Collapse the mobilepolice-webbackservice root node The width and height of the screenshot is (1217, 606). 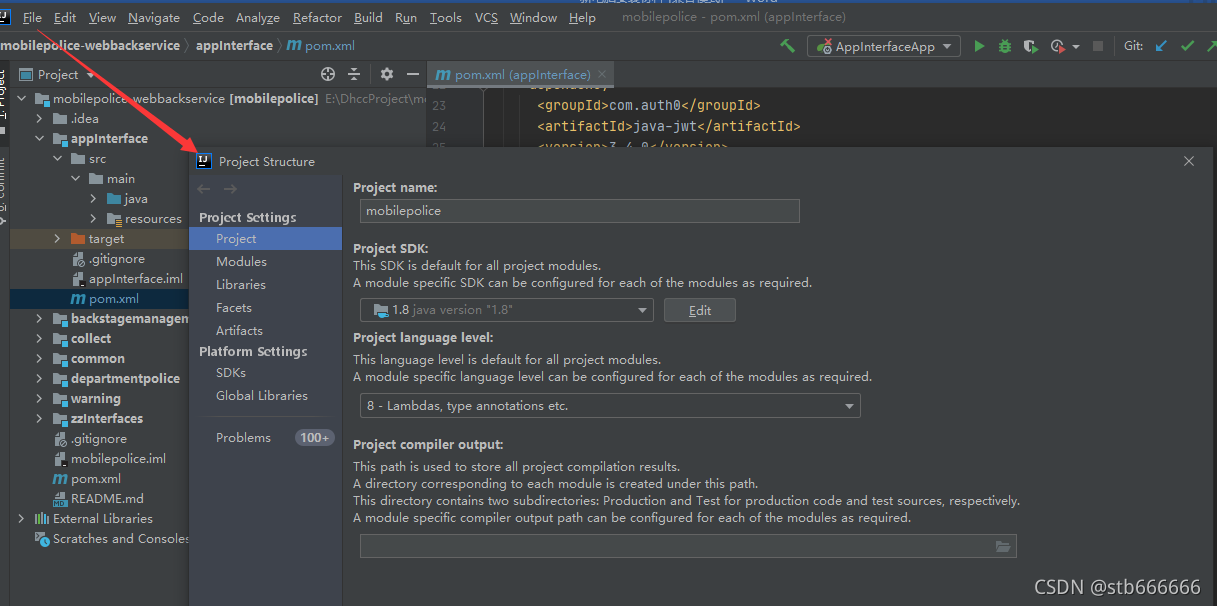(22, 99)
